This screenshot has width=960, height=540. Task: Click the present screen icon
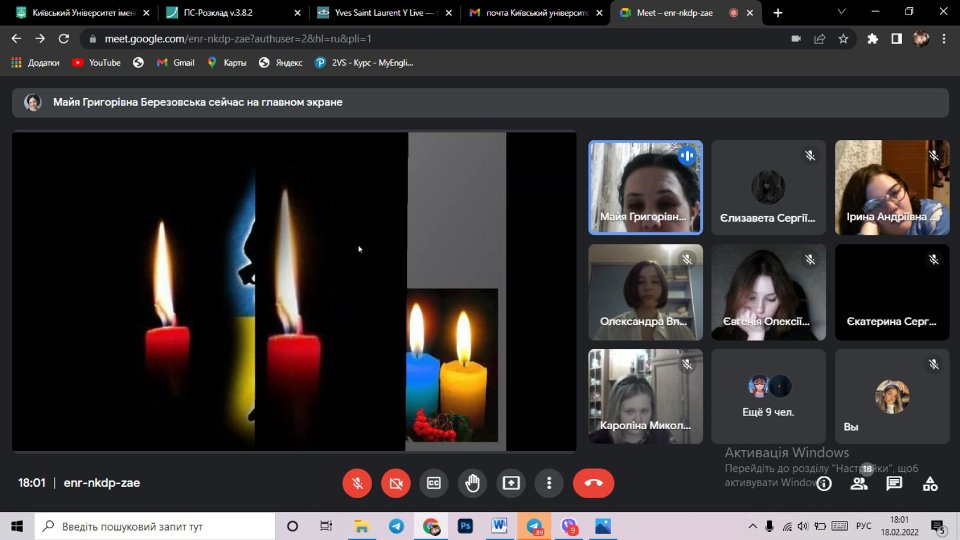coord(511,483)
